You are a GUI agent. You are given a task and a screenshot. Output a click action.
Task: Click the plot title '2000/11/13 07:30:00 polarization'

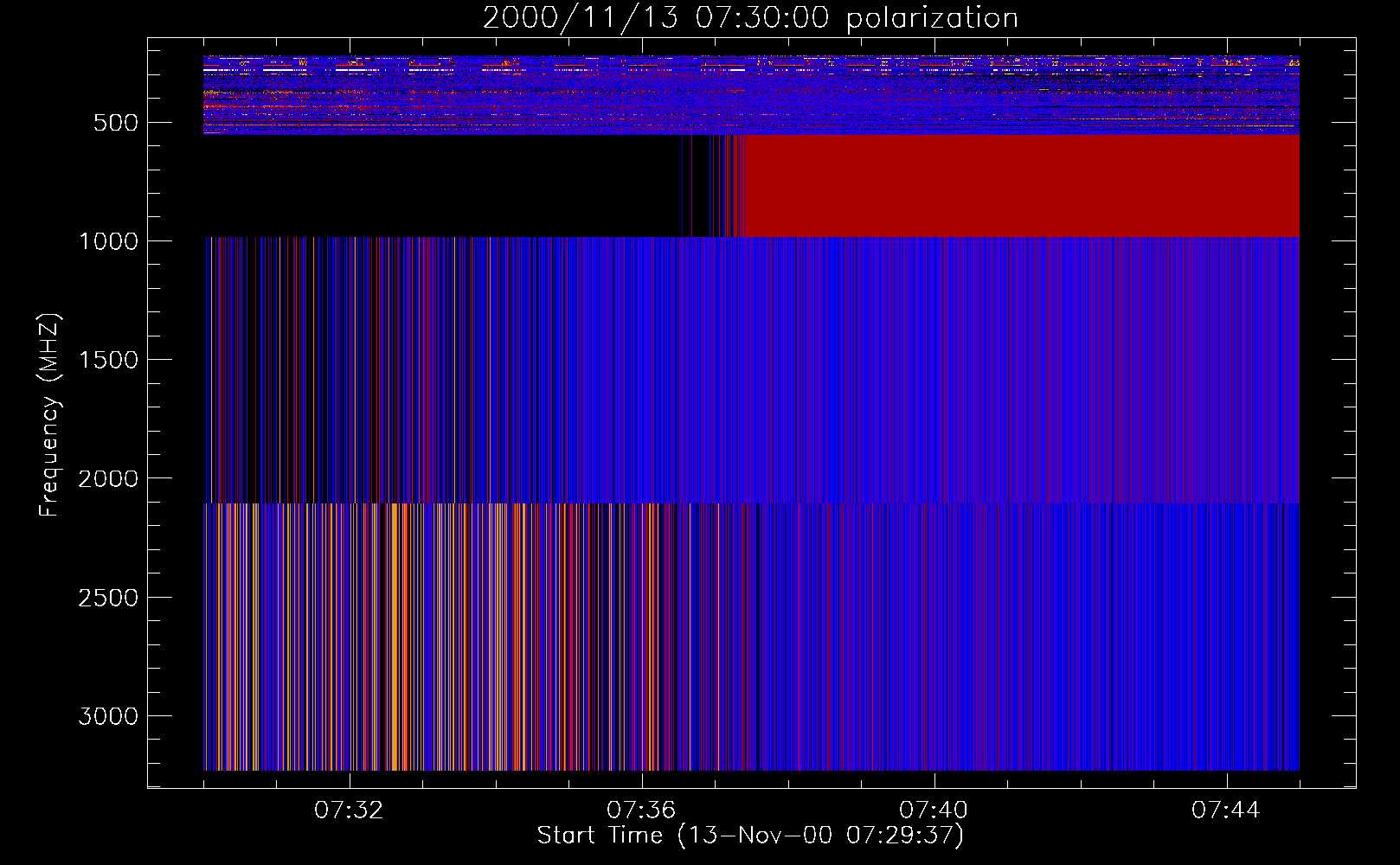(x=750, y=18)
